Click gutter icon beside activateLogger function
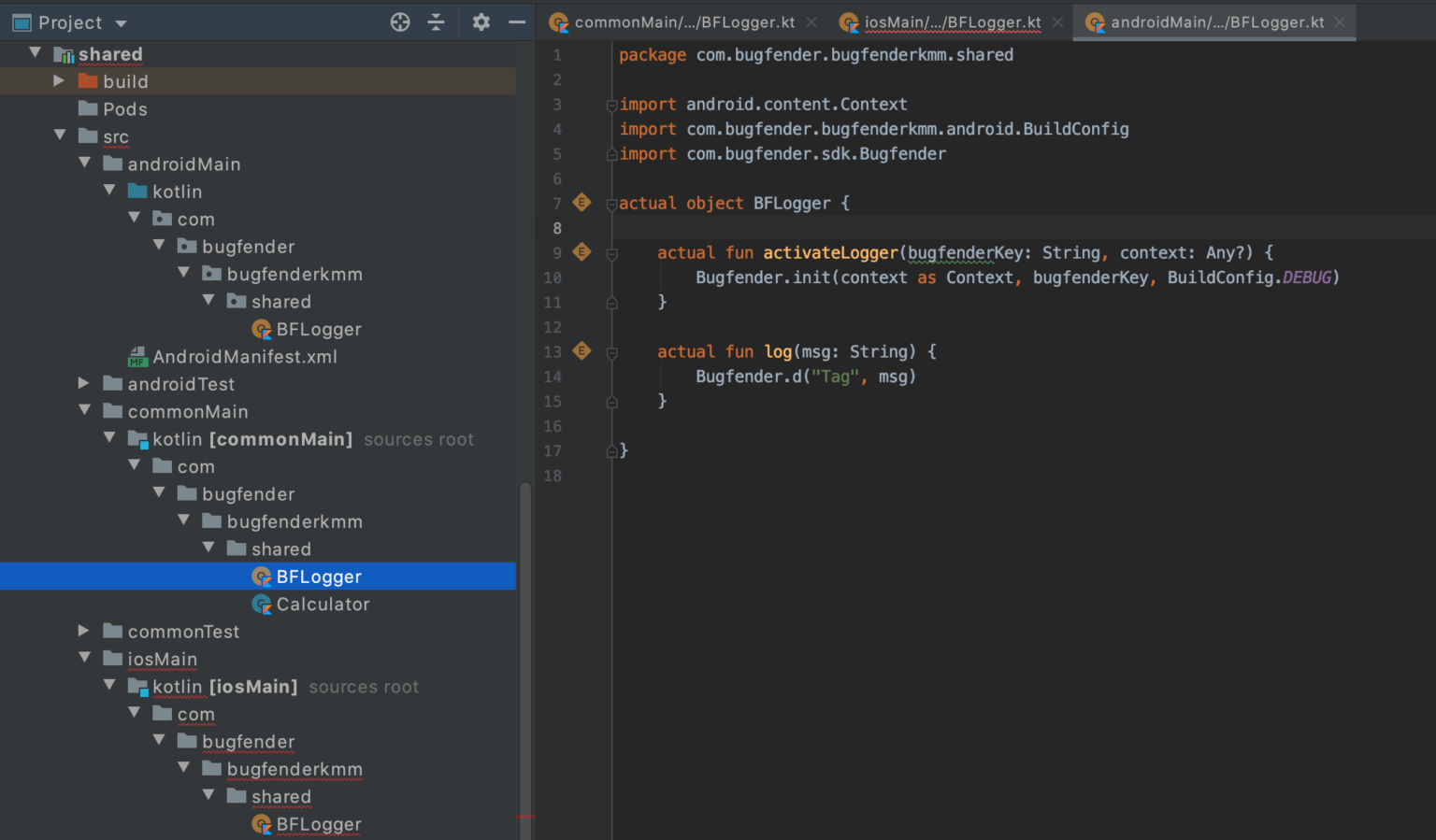Image resolution: width=1436 pixels, height=840 pixels. click(x=582, y=252)
